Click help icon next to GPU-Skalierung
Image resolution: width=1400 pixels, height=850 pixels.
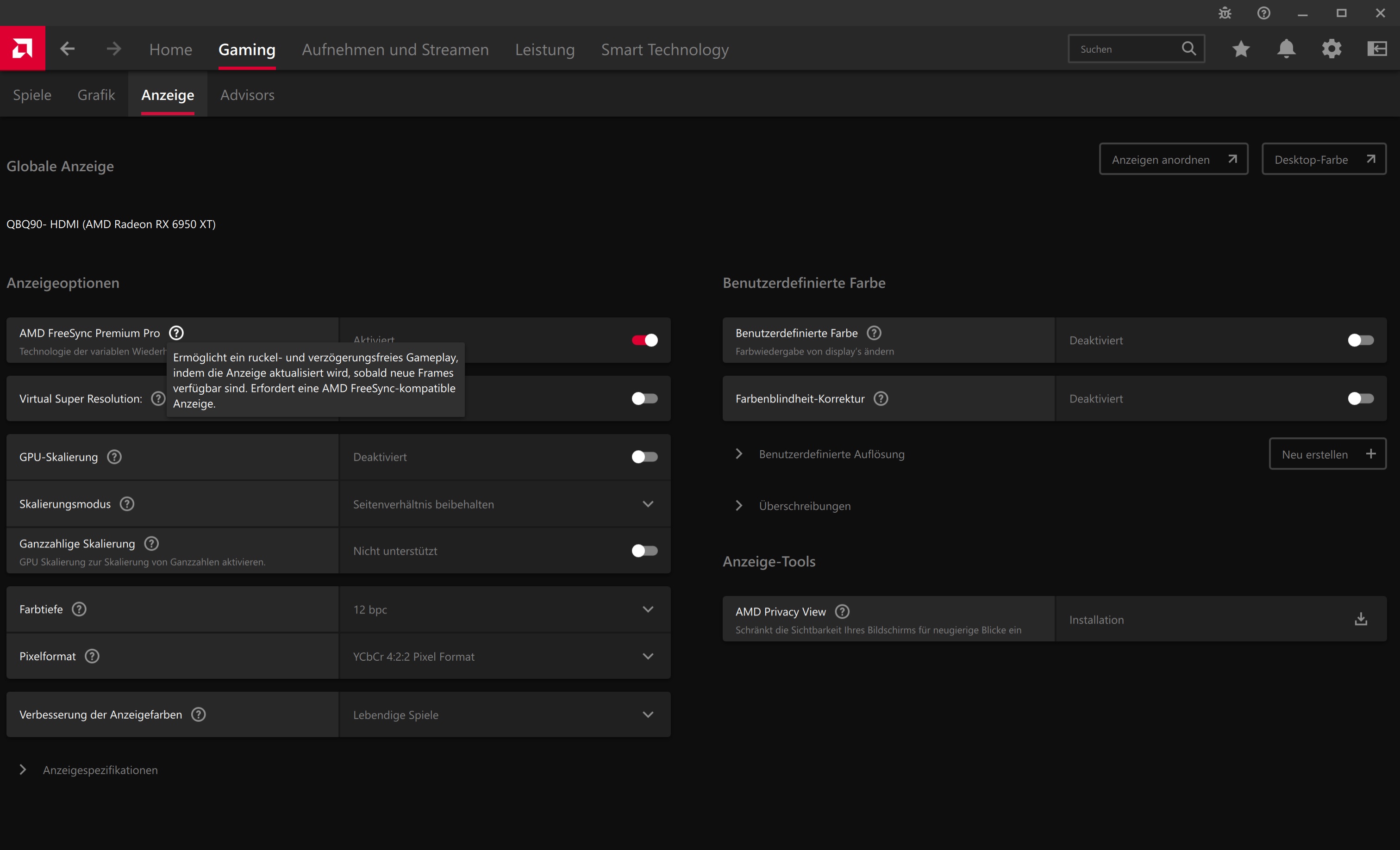(x=114, y=457)
